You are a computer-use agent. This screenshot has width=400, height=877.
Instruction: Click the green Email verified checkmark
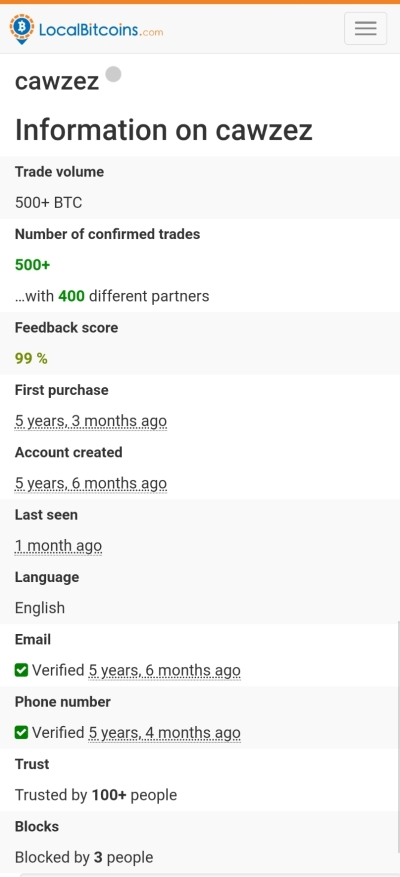pos(21,670)
